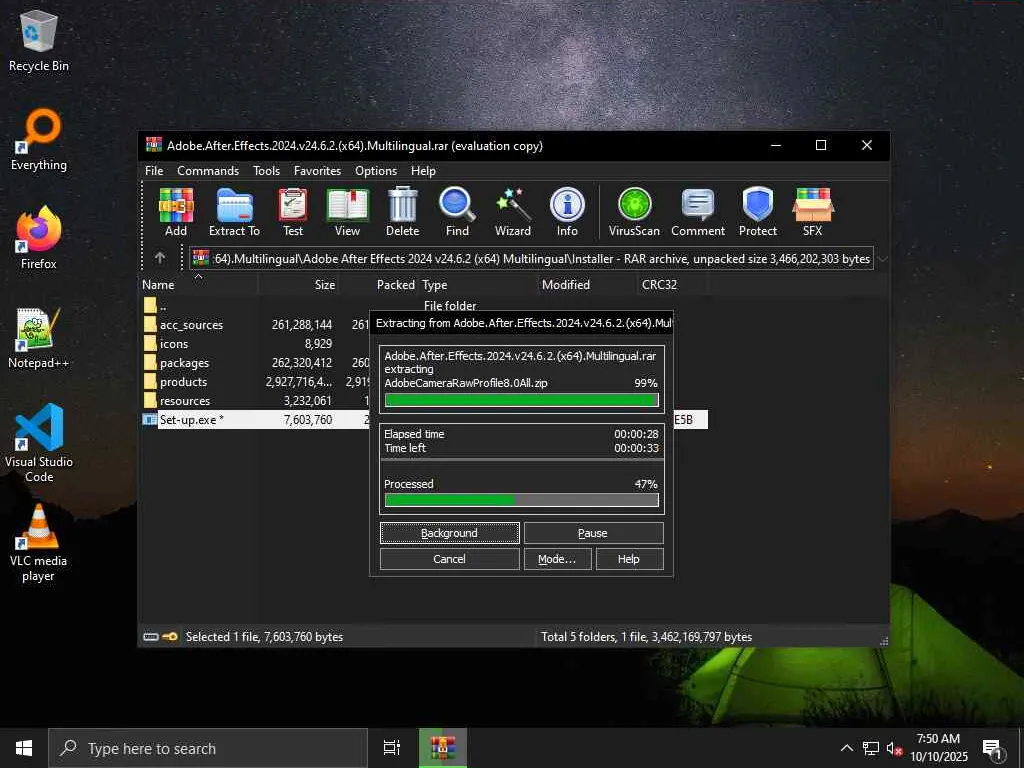This screenshot has width=1024, height=768.
Task: Sort by the Modified column header
Action: pyautogui.click(x=586, y=285)
